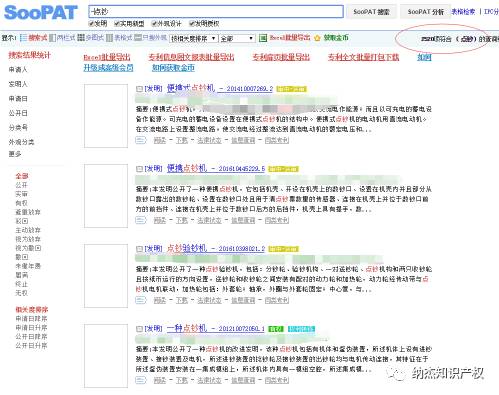
Task: Open abstract icon under 点钞验钞机 result
Action: [x=141, y=300]
